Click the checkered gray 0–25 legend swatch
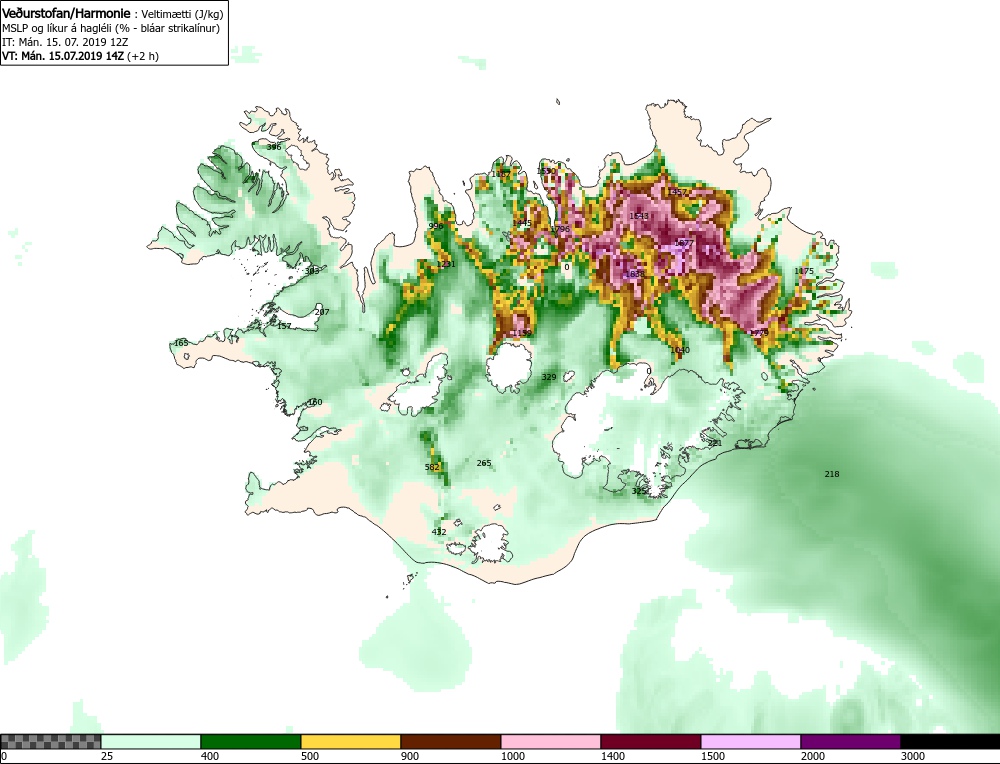The image size is (1000, 764). 50,741
